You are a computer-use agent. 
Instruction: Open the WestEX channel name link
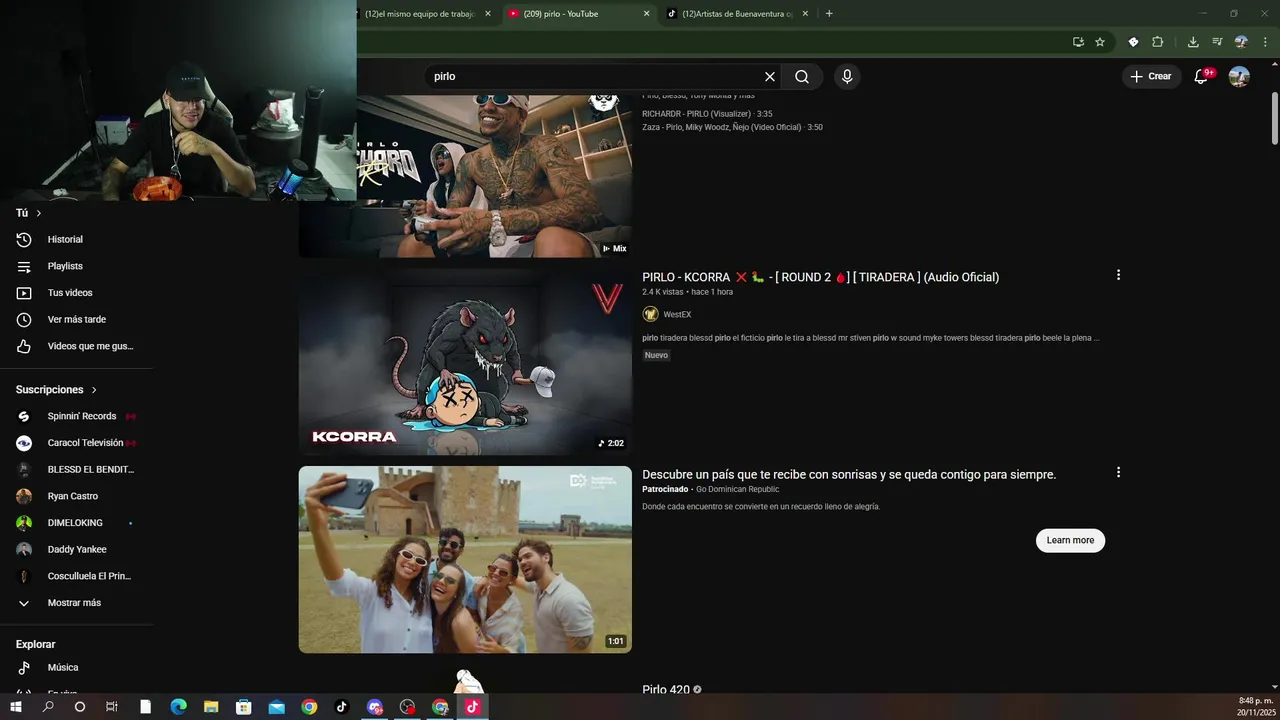[x=677, y=315]
